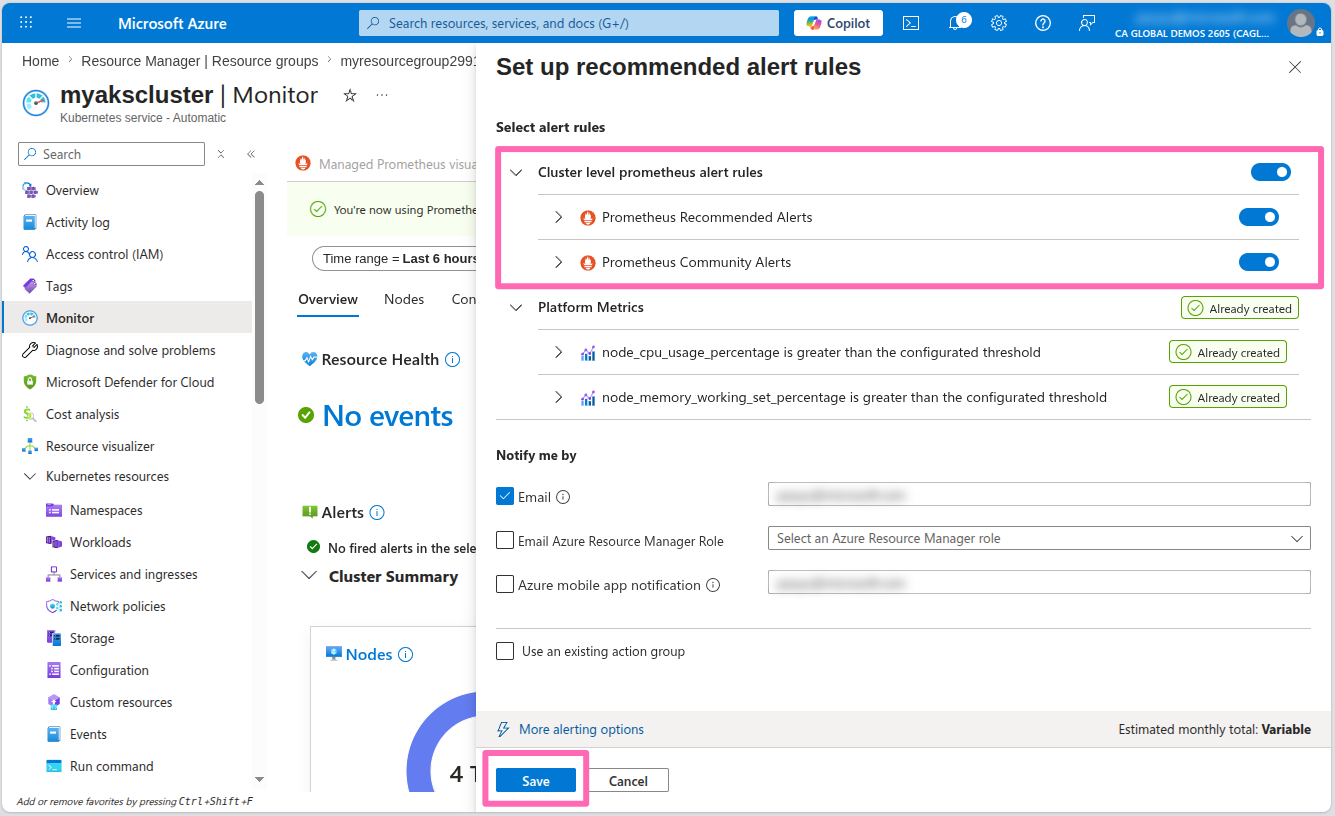Collapse the sidebar with double-chevron icon
Image resolution: width=1335 pixels, height=816 pixels.
tap(251, 154)
